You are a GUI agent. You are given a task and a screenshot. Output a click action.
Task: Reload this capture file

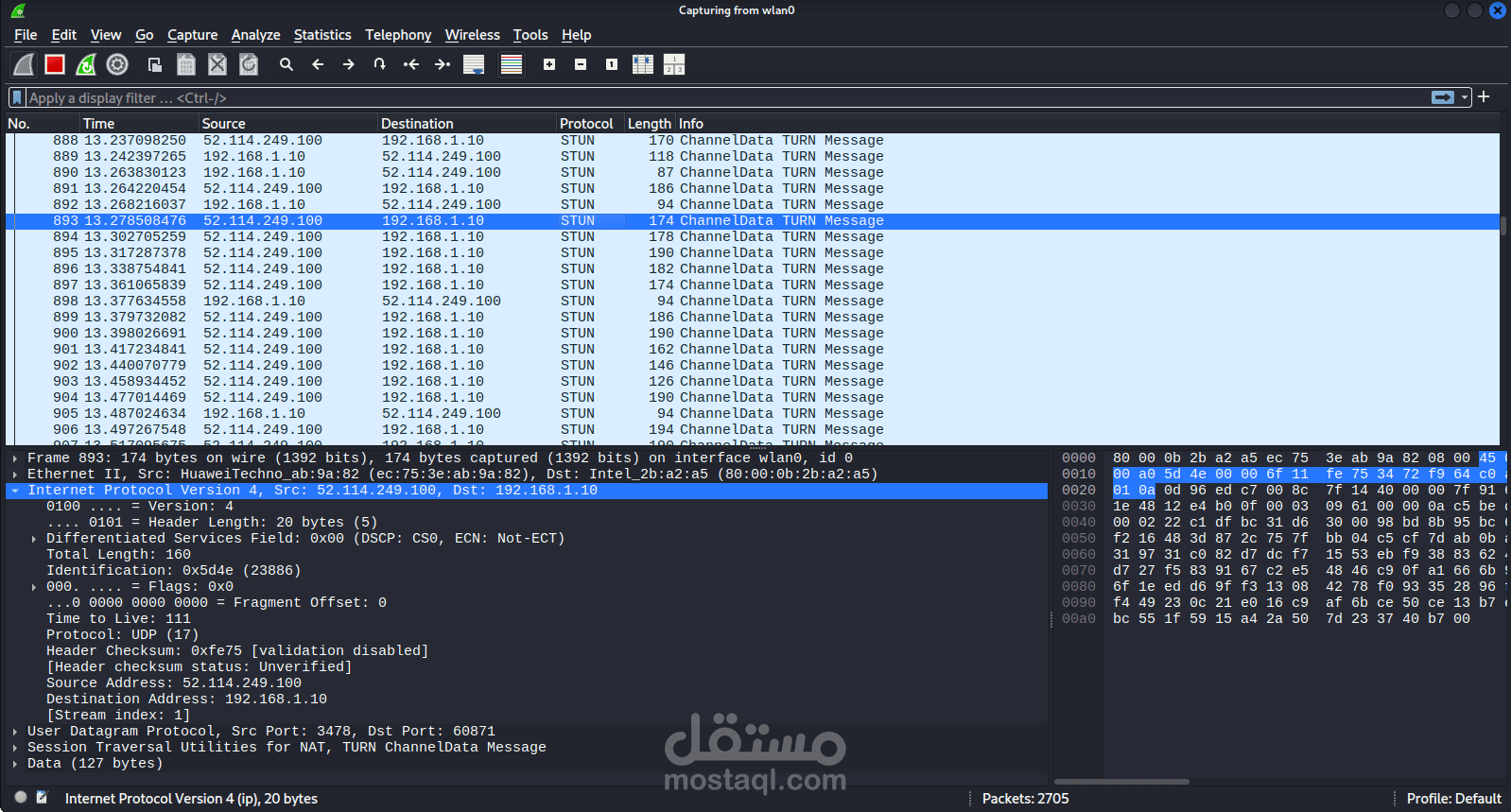249,64
